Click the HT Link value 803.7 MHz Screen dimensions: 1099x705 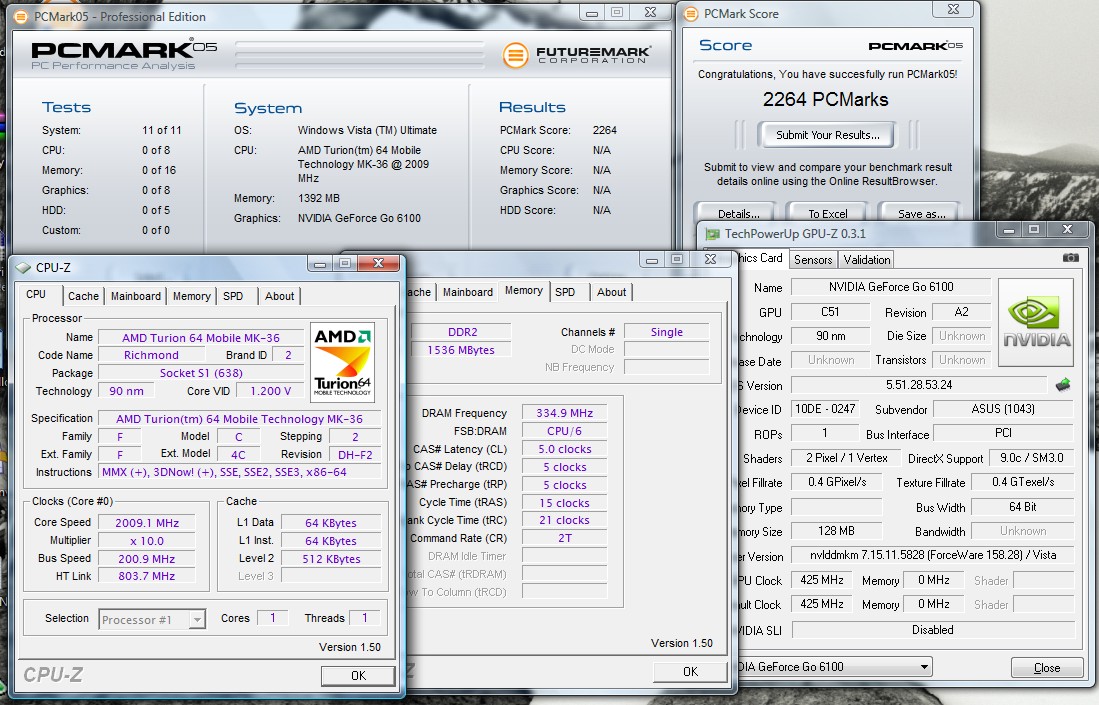tap(146, 576)
